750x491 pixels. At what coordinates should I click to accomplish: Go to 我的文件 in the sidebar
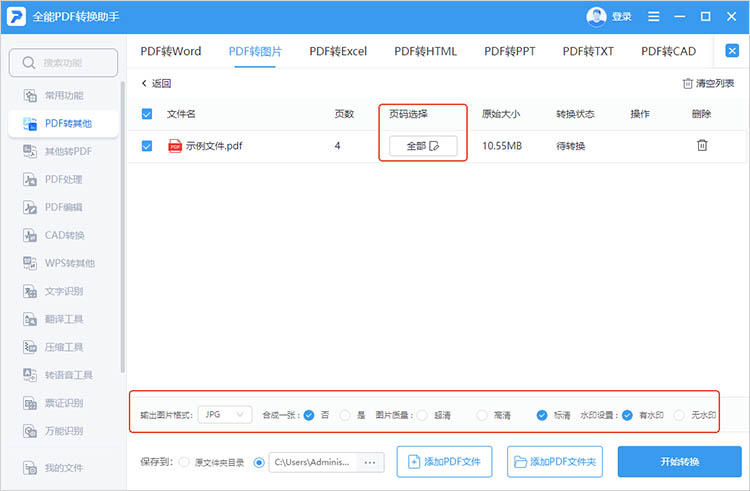(63, 467)
